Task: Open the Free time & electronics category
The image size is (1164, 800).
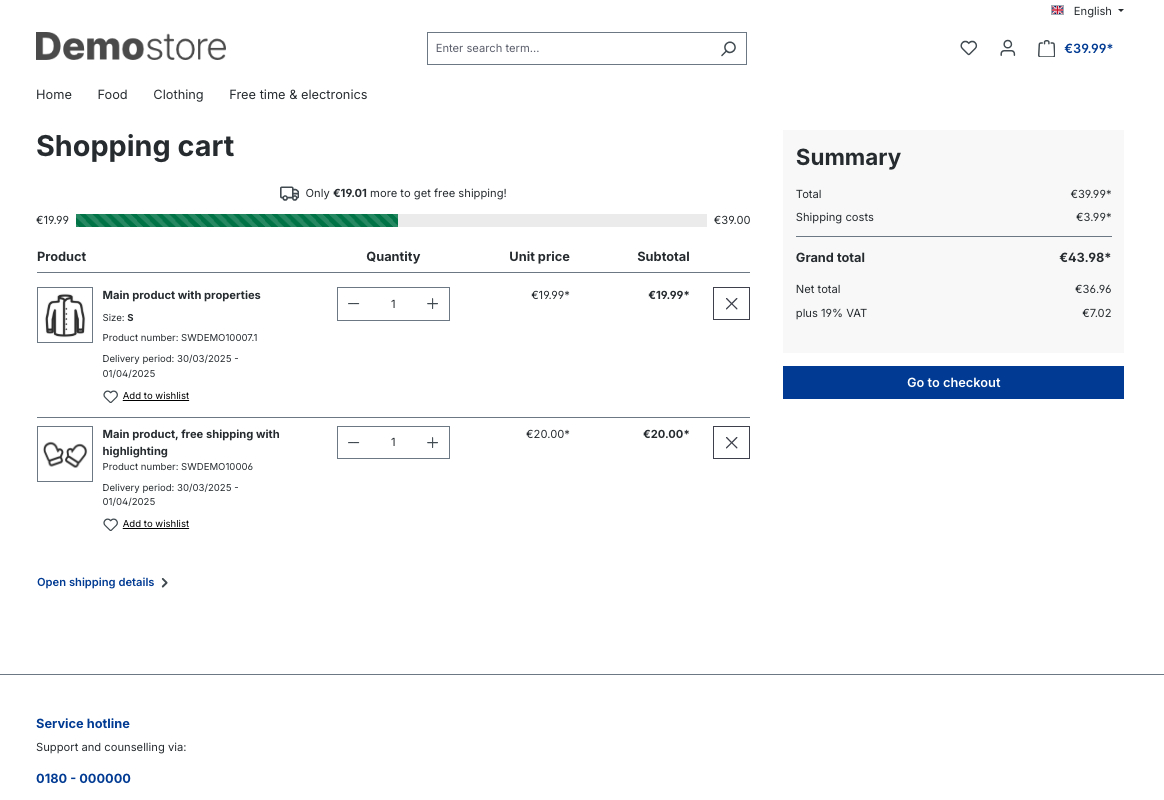Action: point(298,95)
